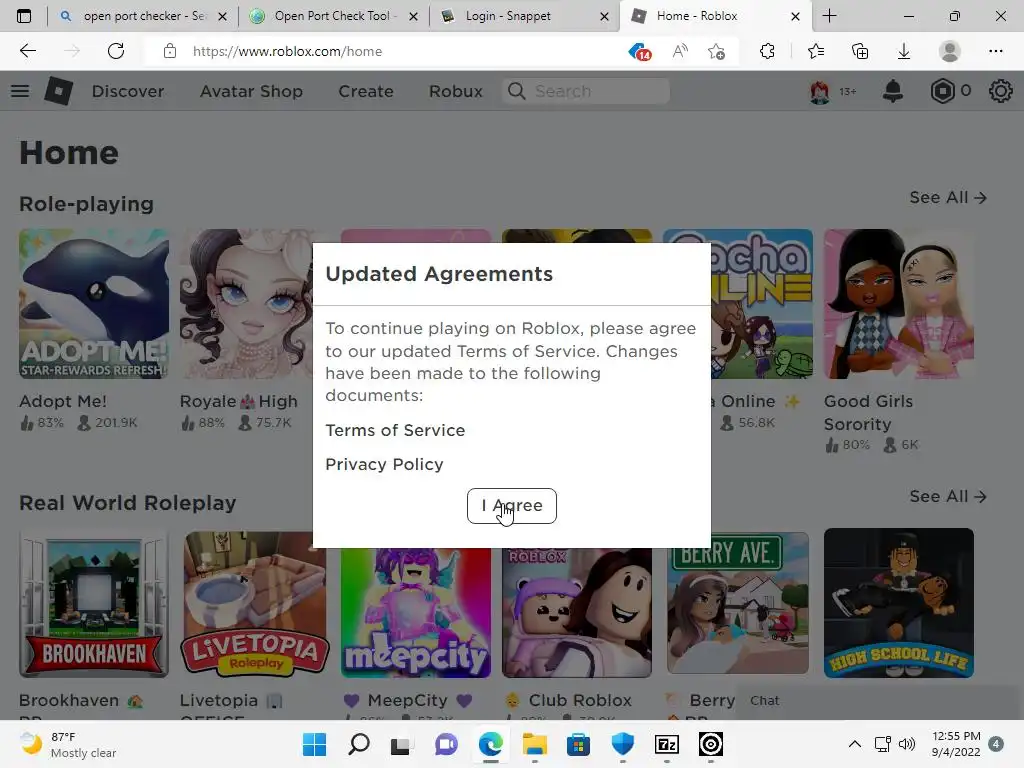Open the tab actions menu icon
The image size is (1024, 768).
(x=24, y=16)
